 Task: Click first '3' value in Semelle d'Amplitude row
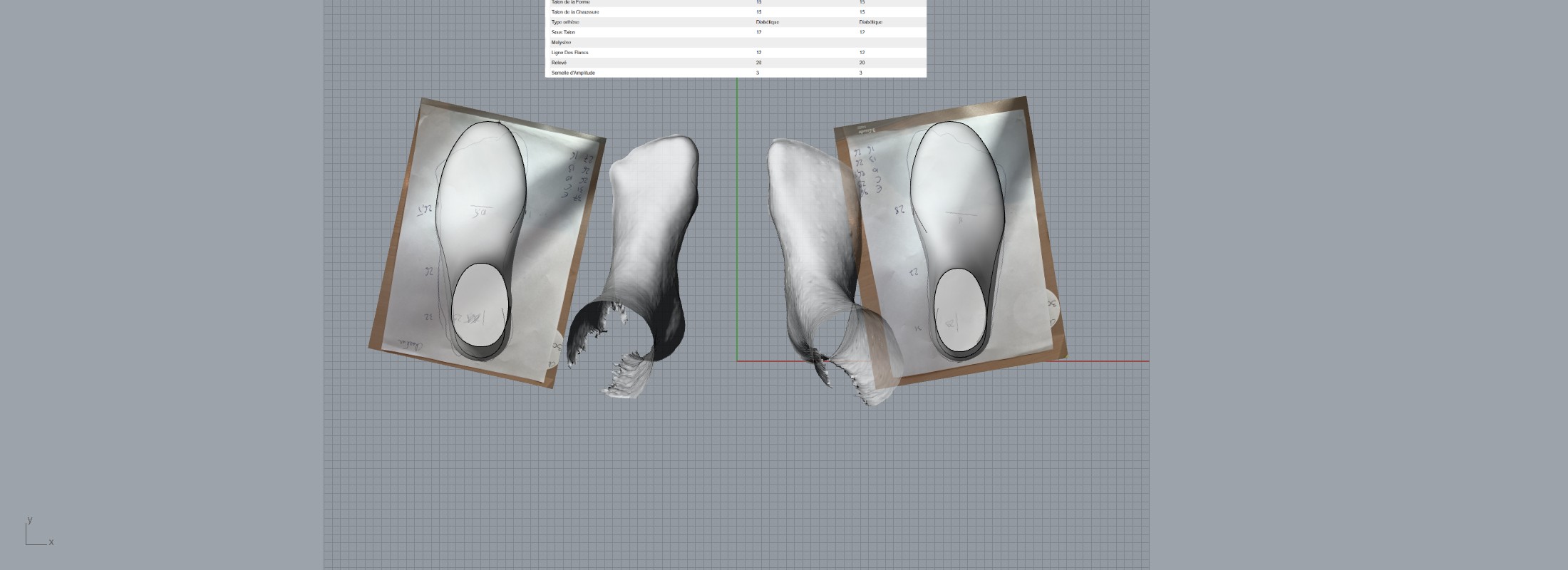(758, 73)
